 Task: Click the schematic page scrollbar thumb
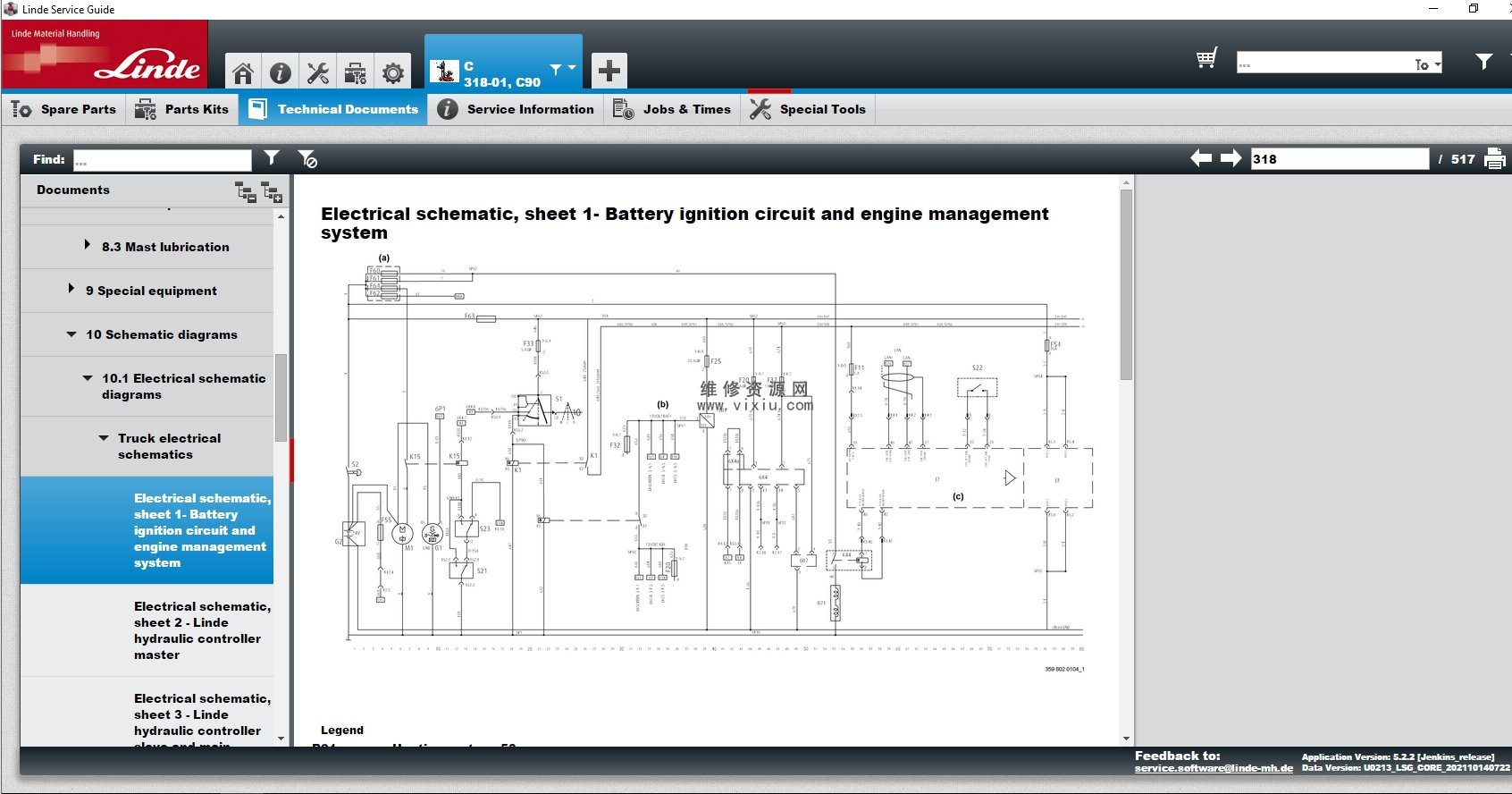click(x=1126, y=284)
